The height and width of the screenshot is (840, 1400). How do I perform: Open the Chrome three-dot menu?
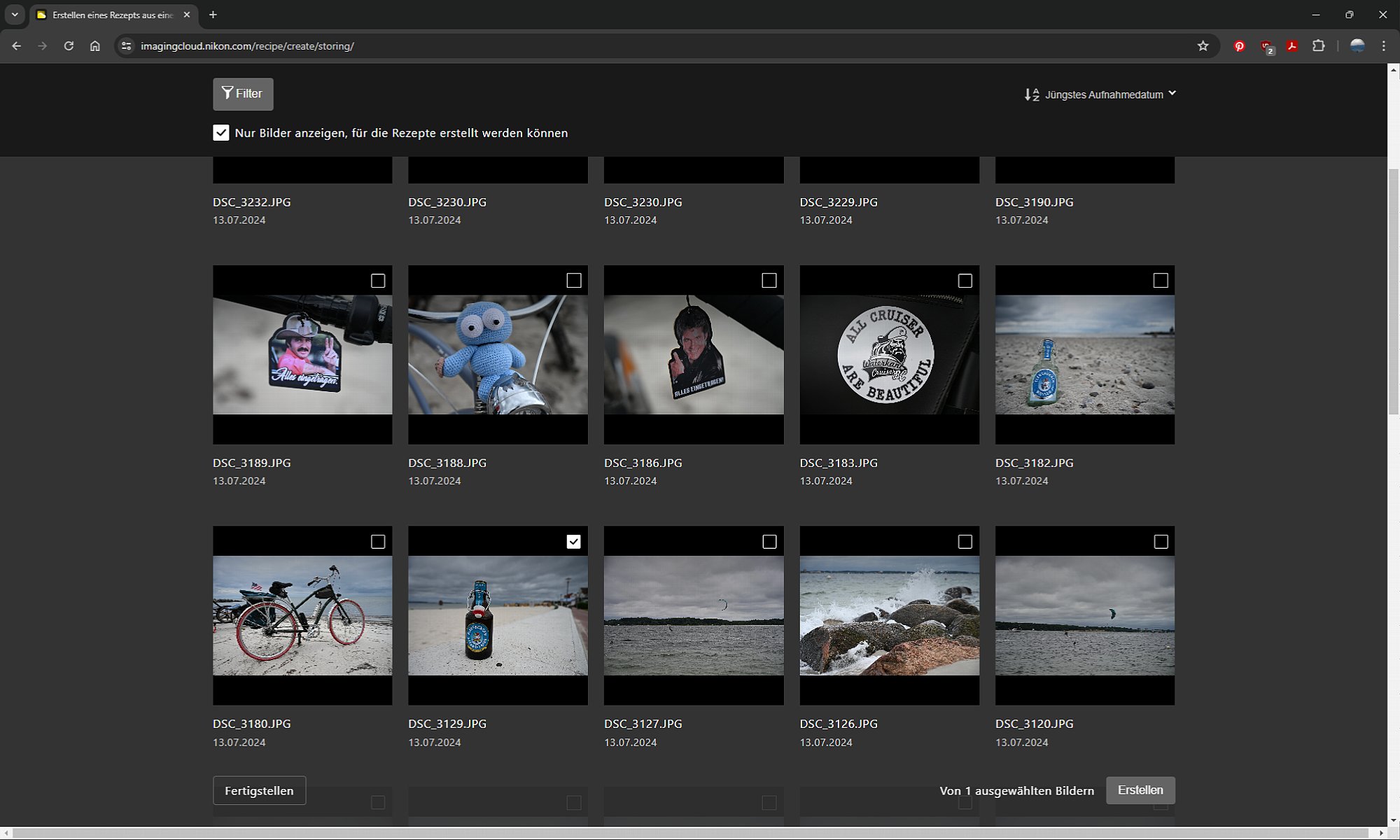(1384, 46)
